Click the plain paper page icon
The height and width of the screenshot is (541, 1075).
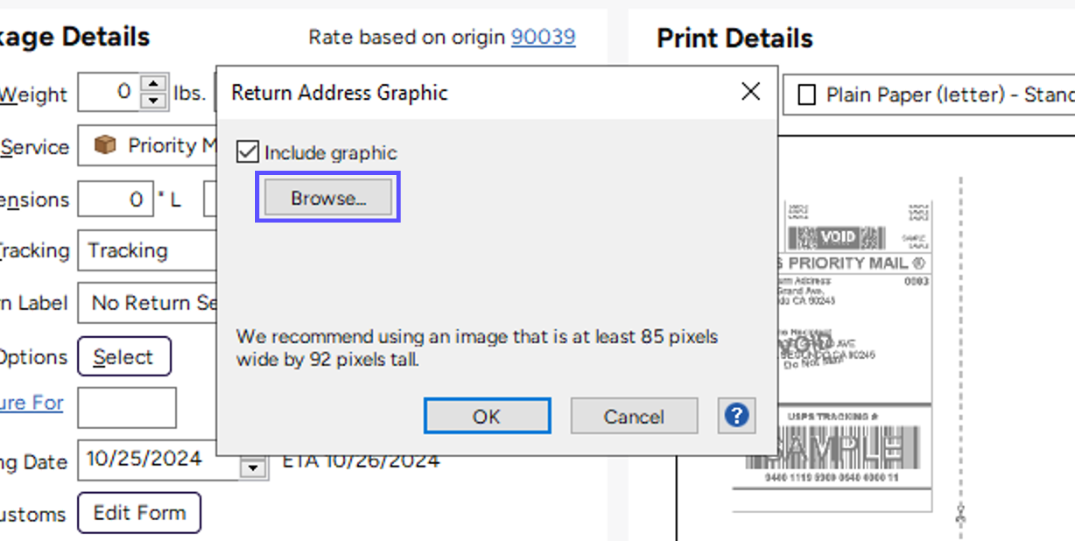[807, 95]
